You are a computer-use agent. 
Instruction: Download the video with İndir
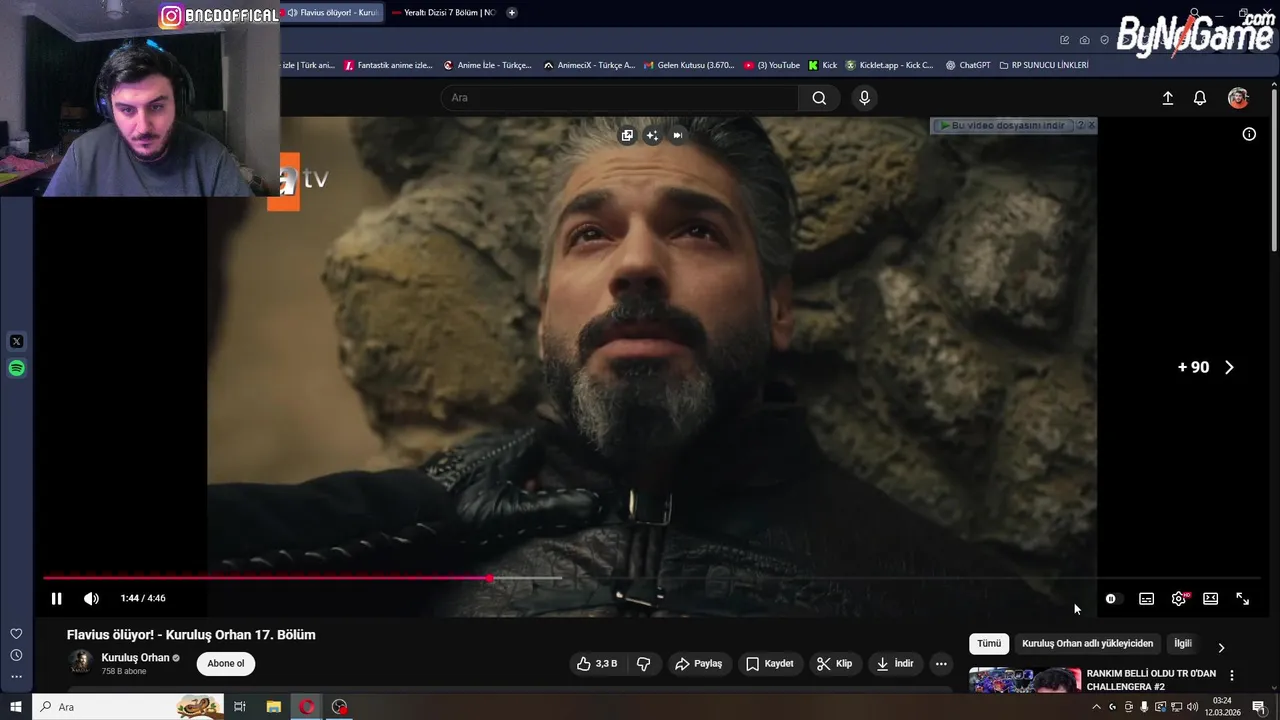click(895, 663)
